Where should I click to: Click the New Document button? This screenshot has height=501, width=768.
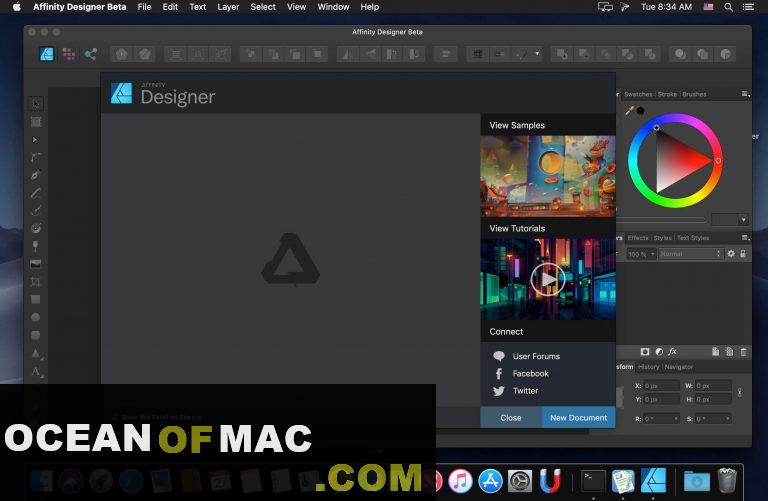(x=578, y=418)
